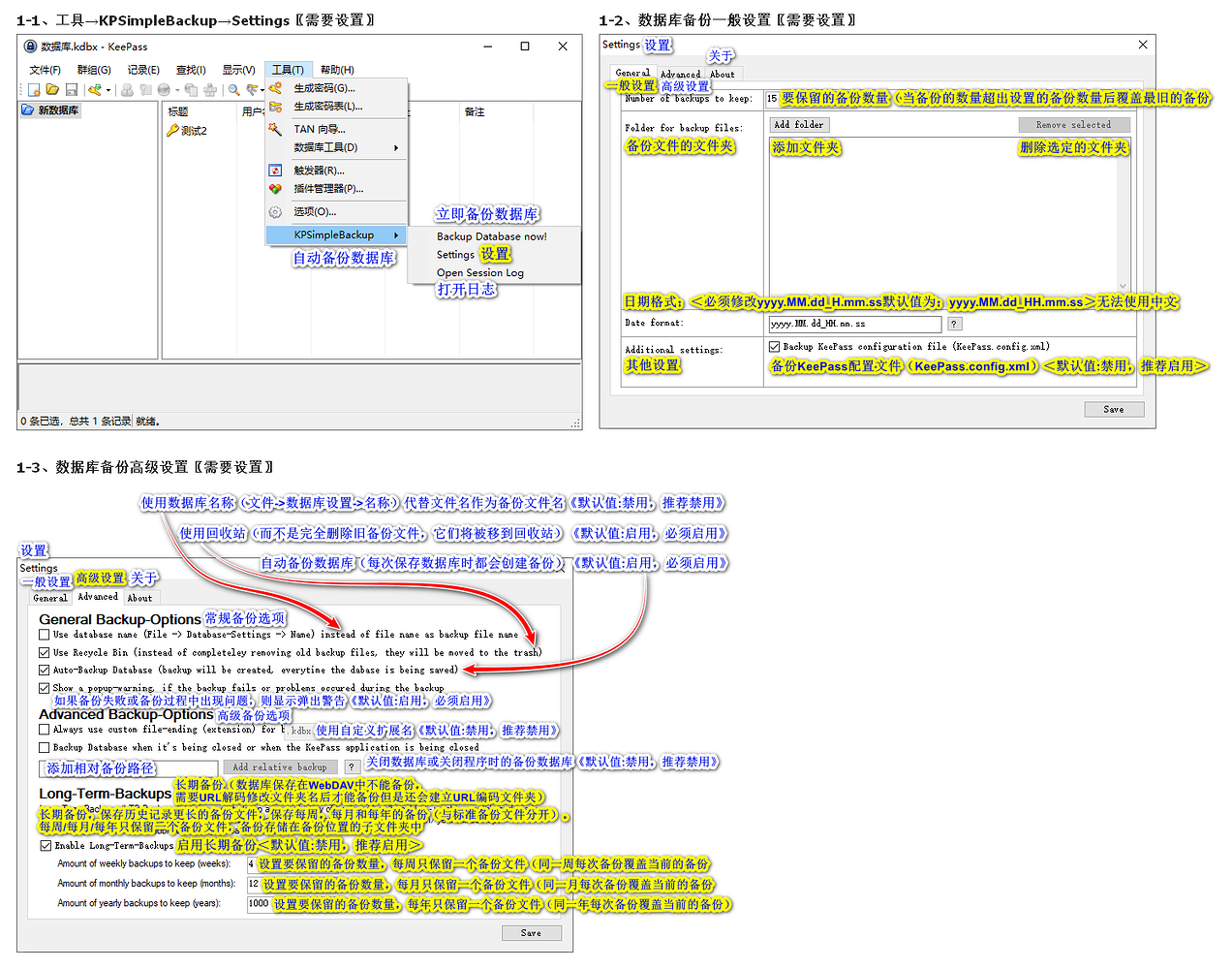
Task: Open the Add entry dropdown arrow in toolbar
Action: 108,90
